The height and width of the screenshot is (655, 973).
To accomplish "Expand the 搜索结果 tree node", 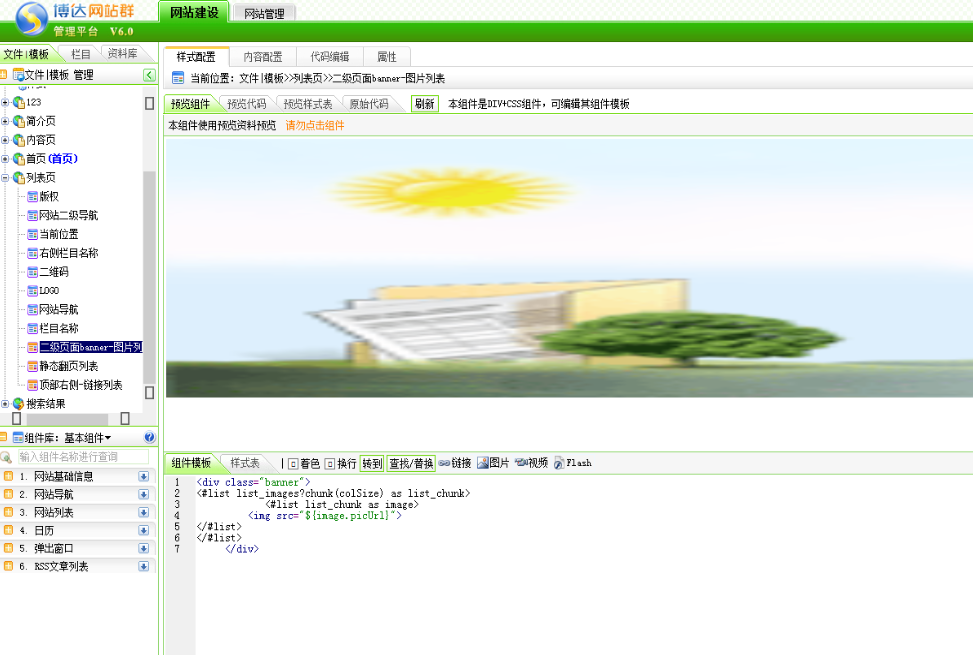I will pos(5,404).
